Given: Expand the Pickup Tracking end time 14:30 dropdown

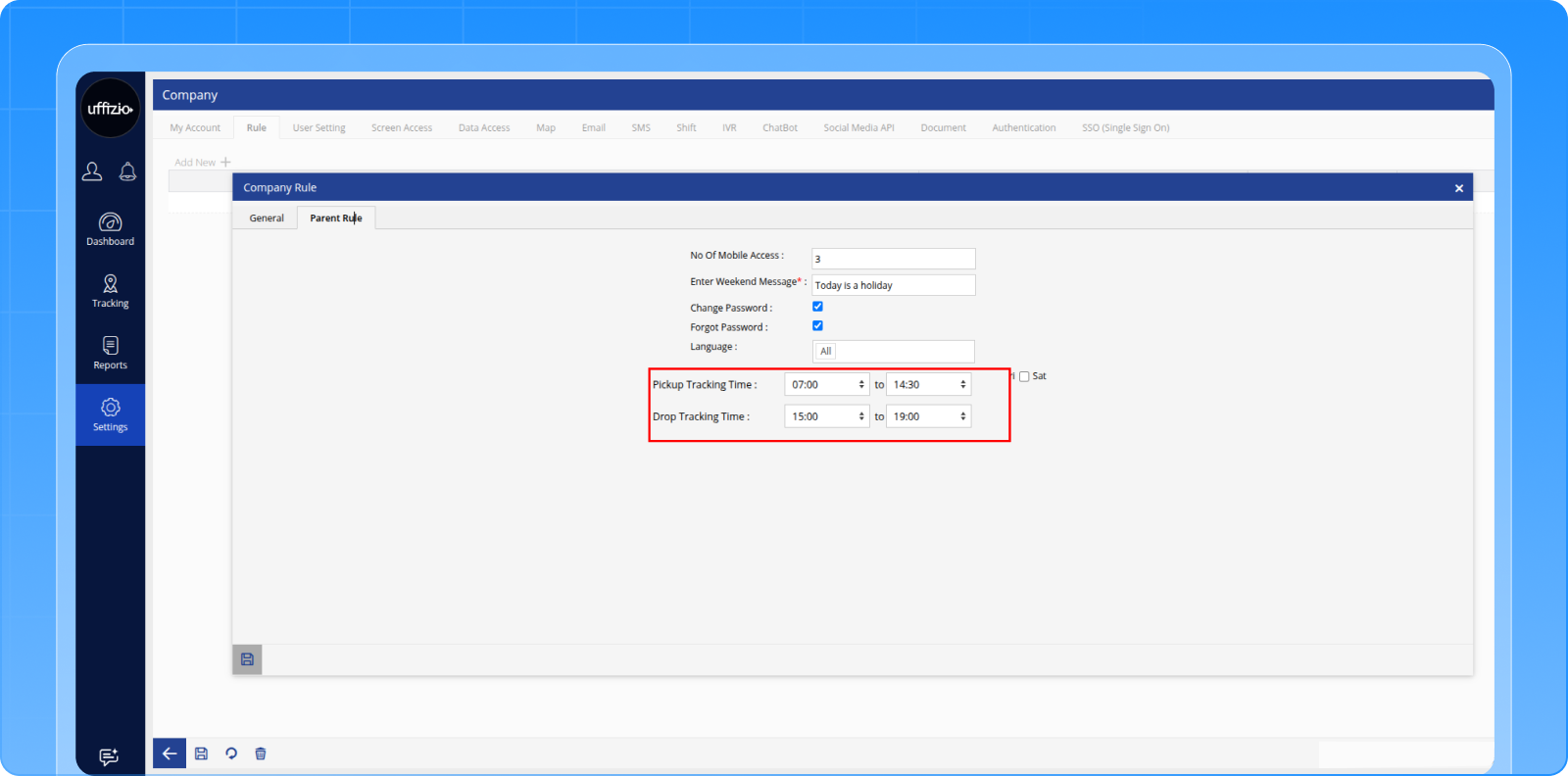Looking at the screenshot, I should point(928,385).
